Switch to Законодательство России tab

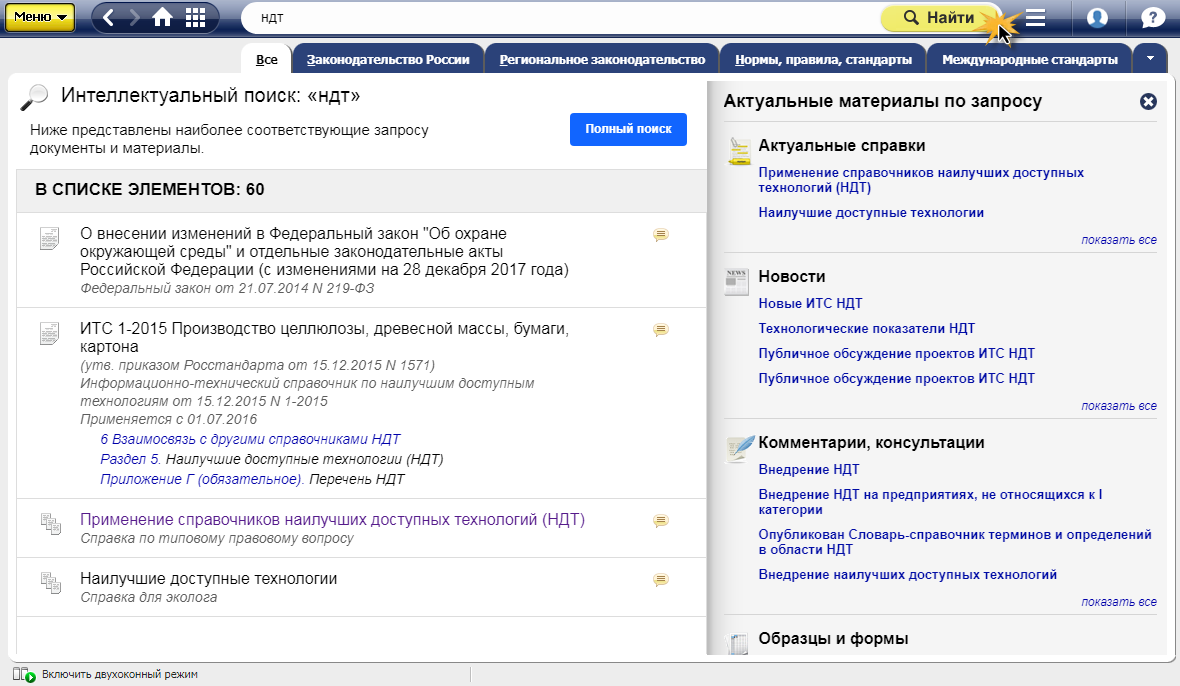pyautogui.click(x=388, y=60)
